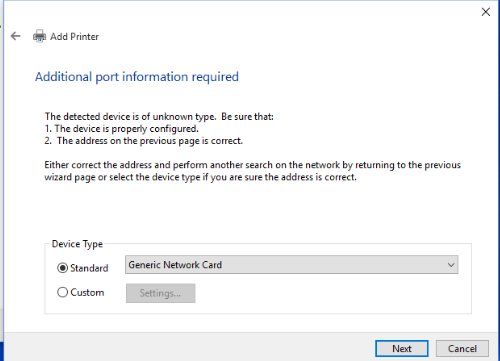Cancel the printer port setup
The width and height of the screenshot is (500, 361).
pyautogui.click(x=462, y=349)
